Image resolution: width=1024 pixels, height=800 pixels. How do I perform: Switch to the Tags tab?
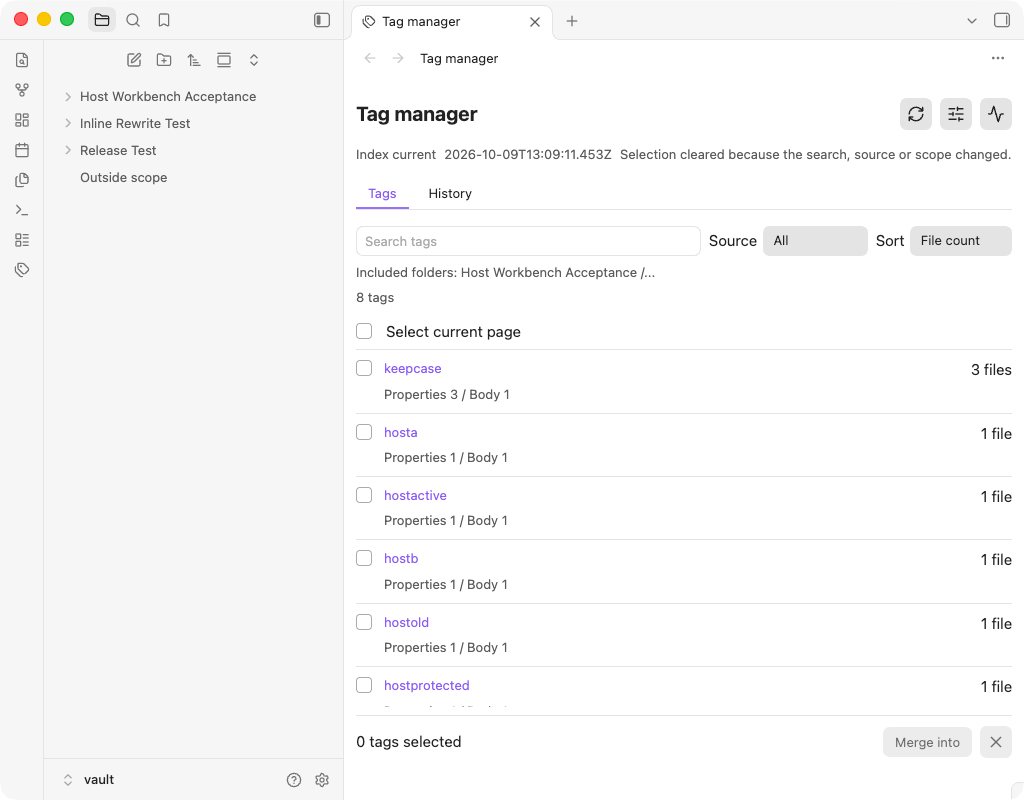click(382, 193)
